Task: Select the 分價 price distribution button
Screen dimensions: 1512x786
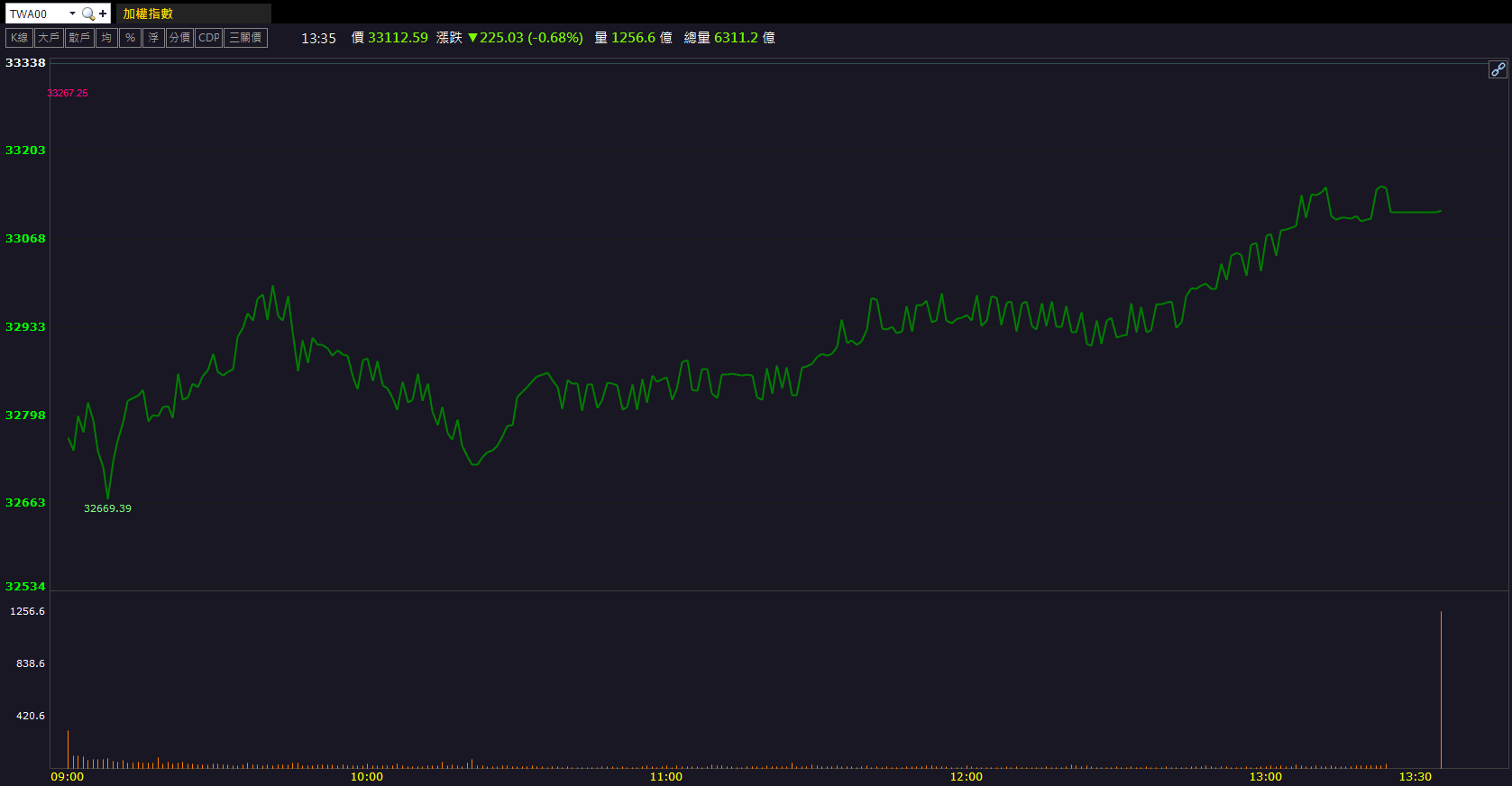Action: (179, 38)
